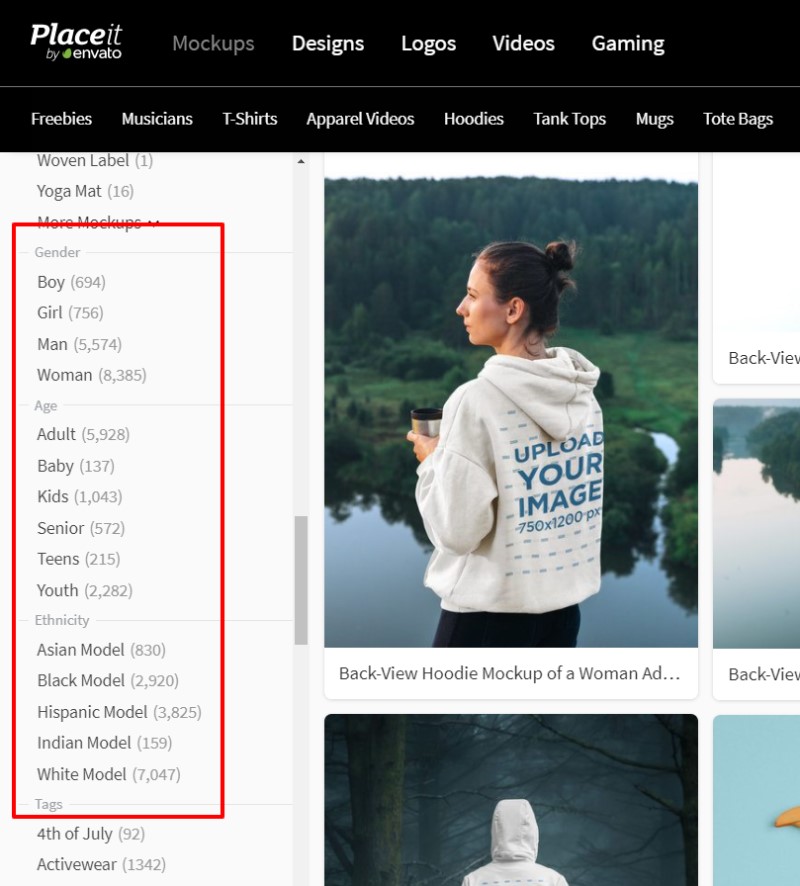Open the Videos section
The width and height of the screenshot is (800, 886).
(523, 44)
